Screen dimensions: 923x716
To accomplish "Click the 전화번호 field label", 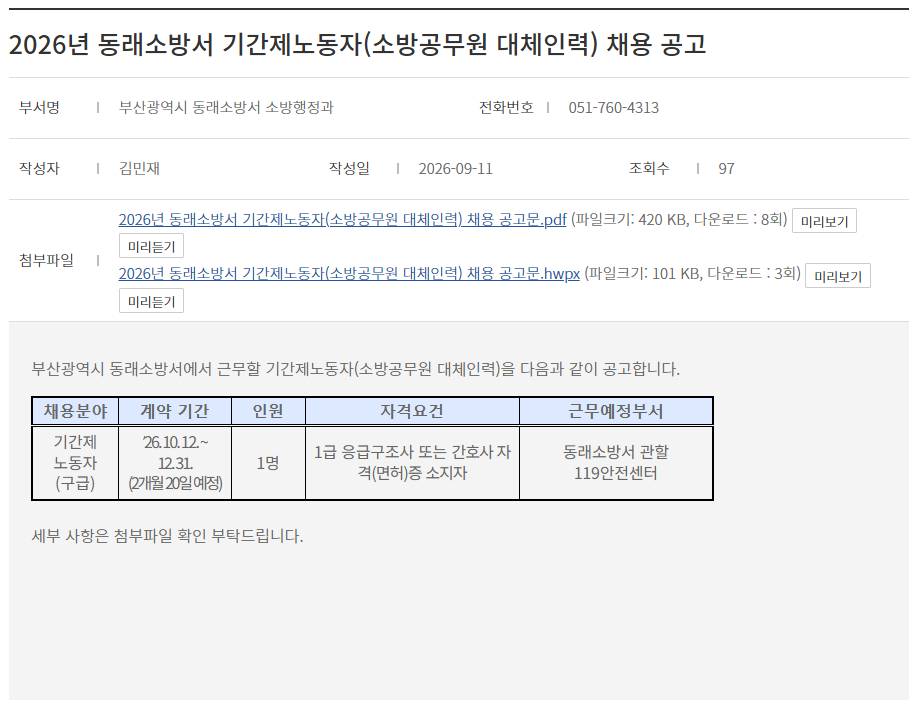I will click(506, 107).
